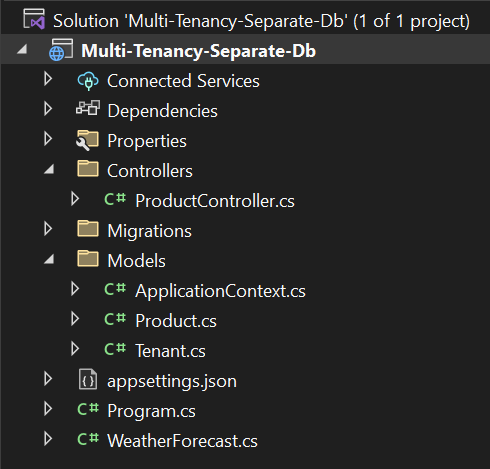
Task: Click the Models folder icon
Action: 88,258
